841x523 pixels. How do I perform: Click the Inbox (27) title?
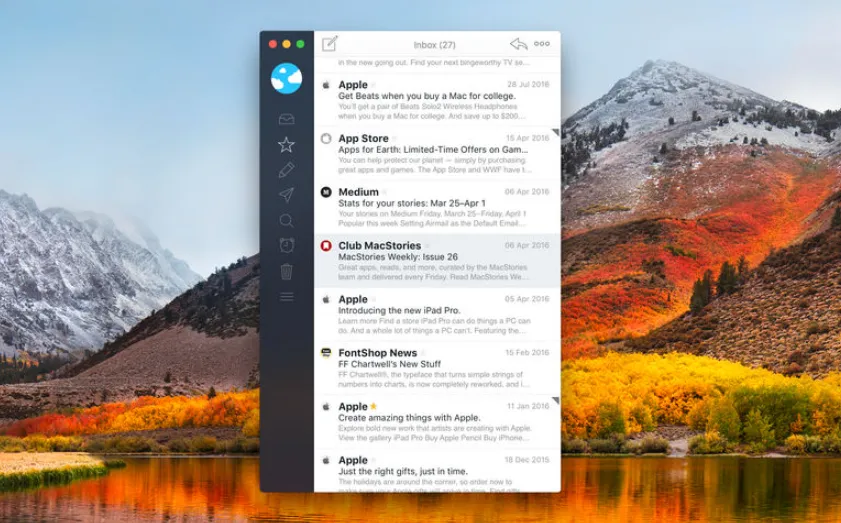click(434, 45)
